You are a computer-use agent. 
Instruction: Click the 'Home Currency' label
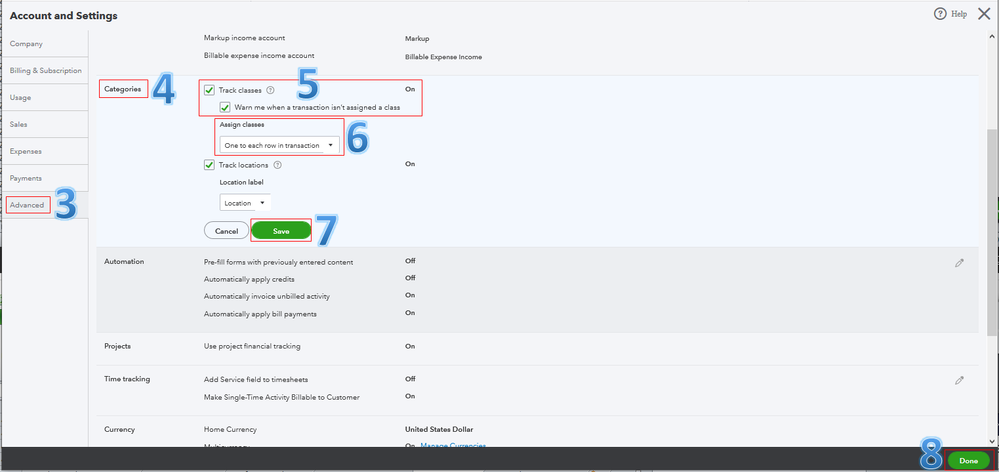click(230, 429)
